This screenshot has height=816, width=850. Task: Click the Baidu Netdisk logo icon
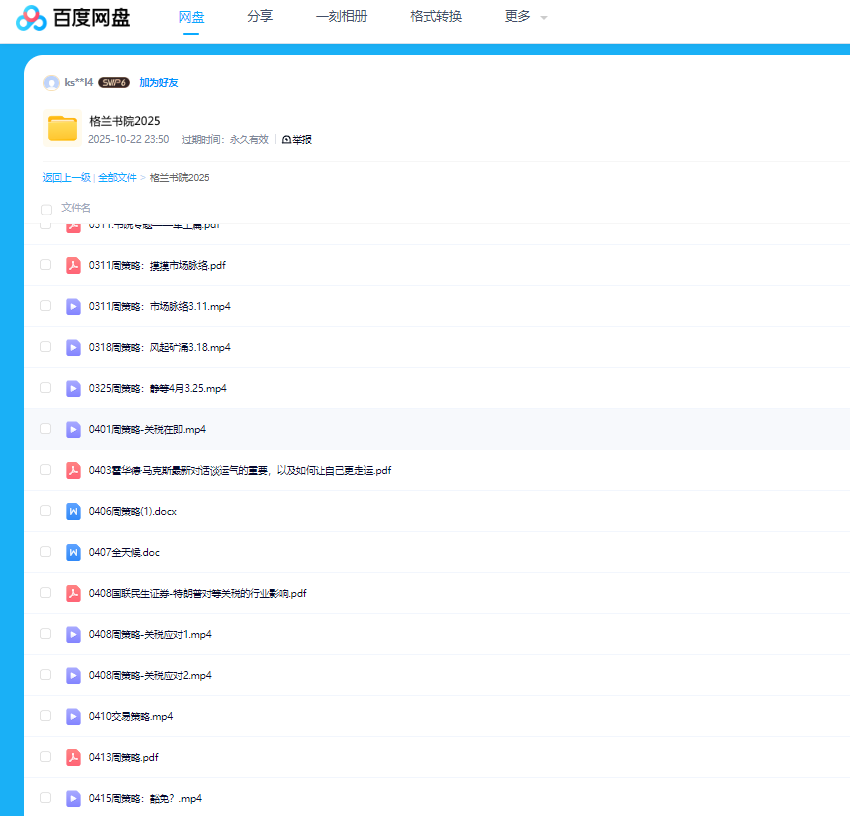click(30, 18)
